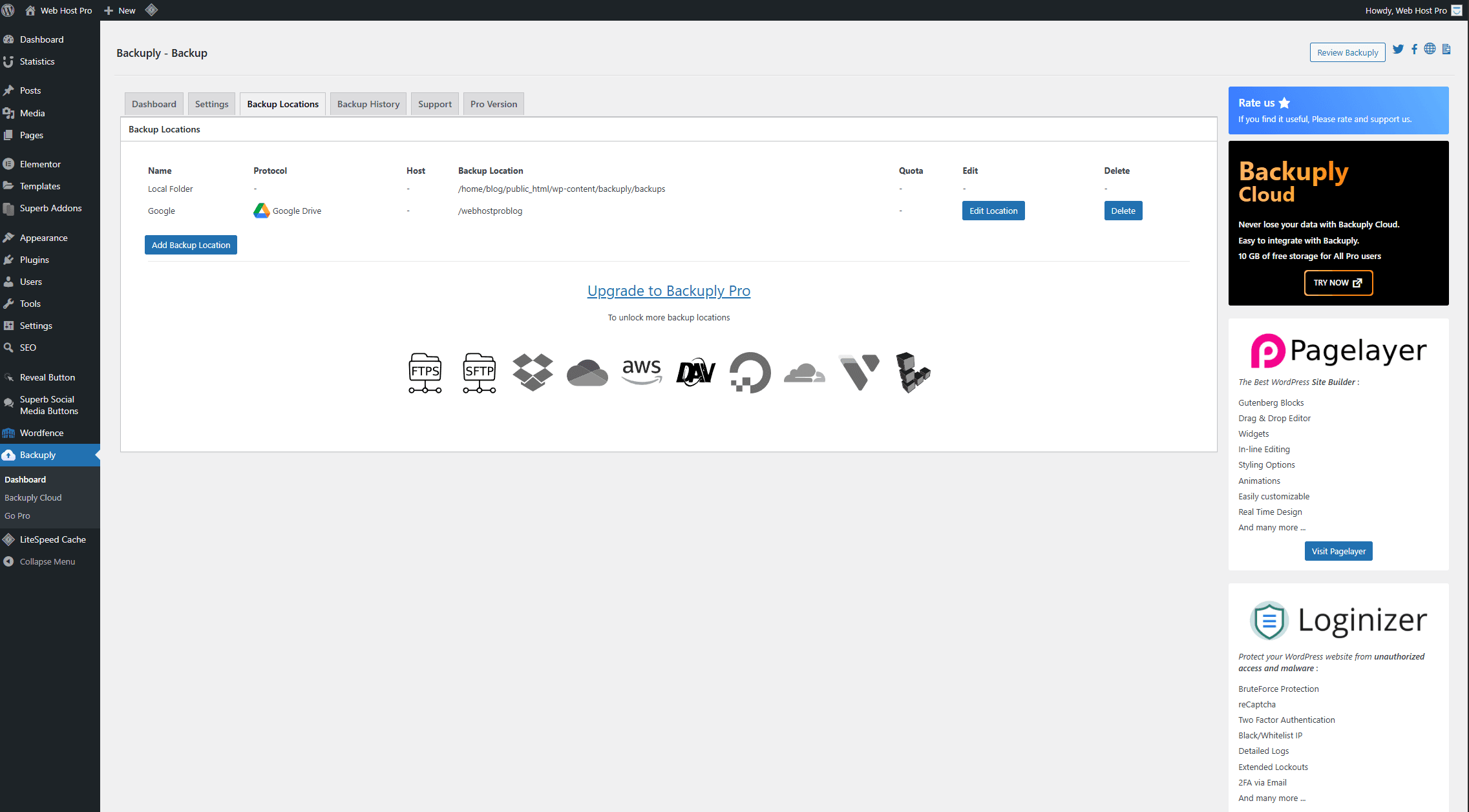1469x812 pixels.
Task: Click the Dropbox backup location icon
Action: pos(533,373)
